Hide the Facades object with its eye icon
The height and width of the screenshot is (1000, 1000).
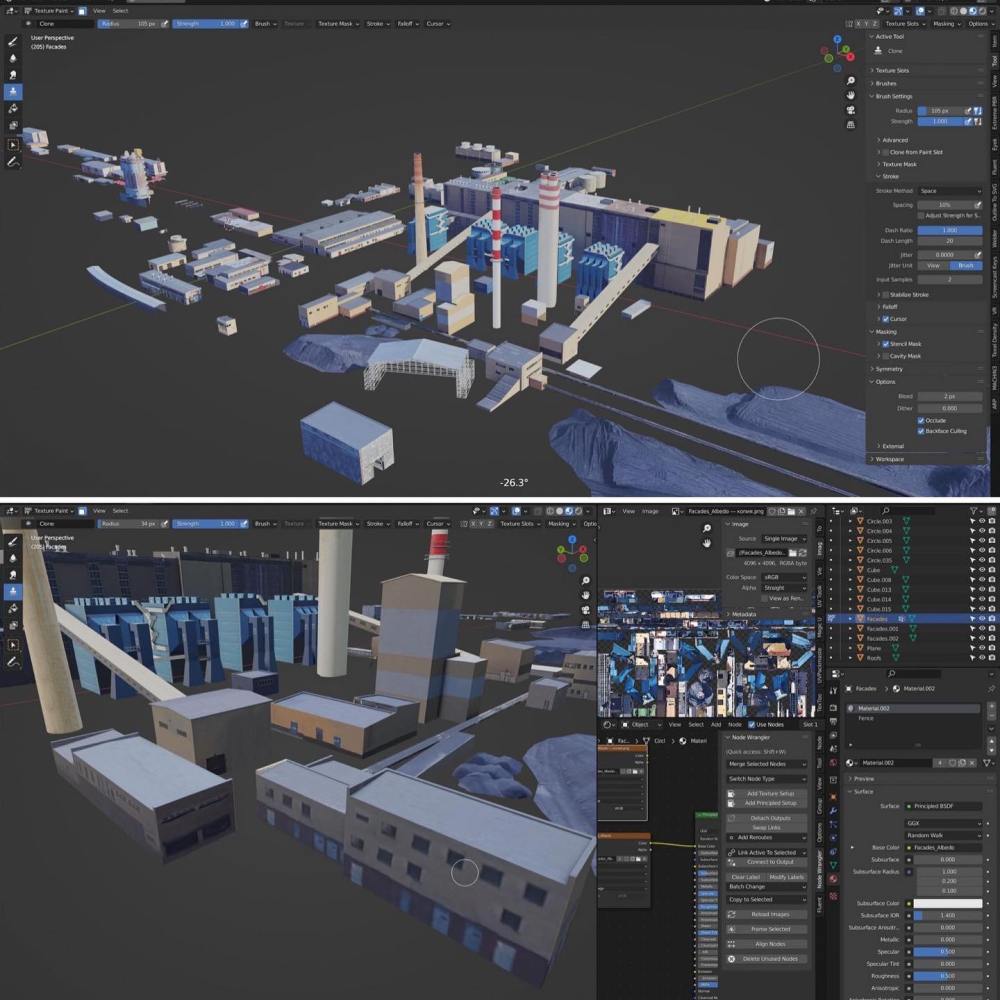[983, 619]
